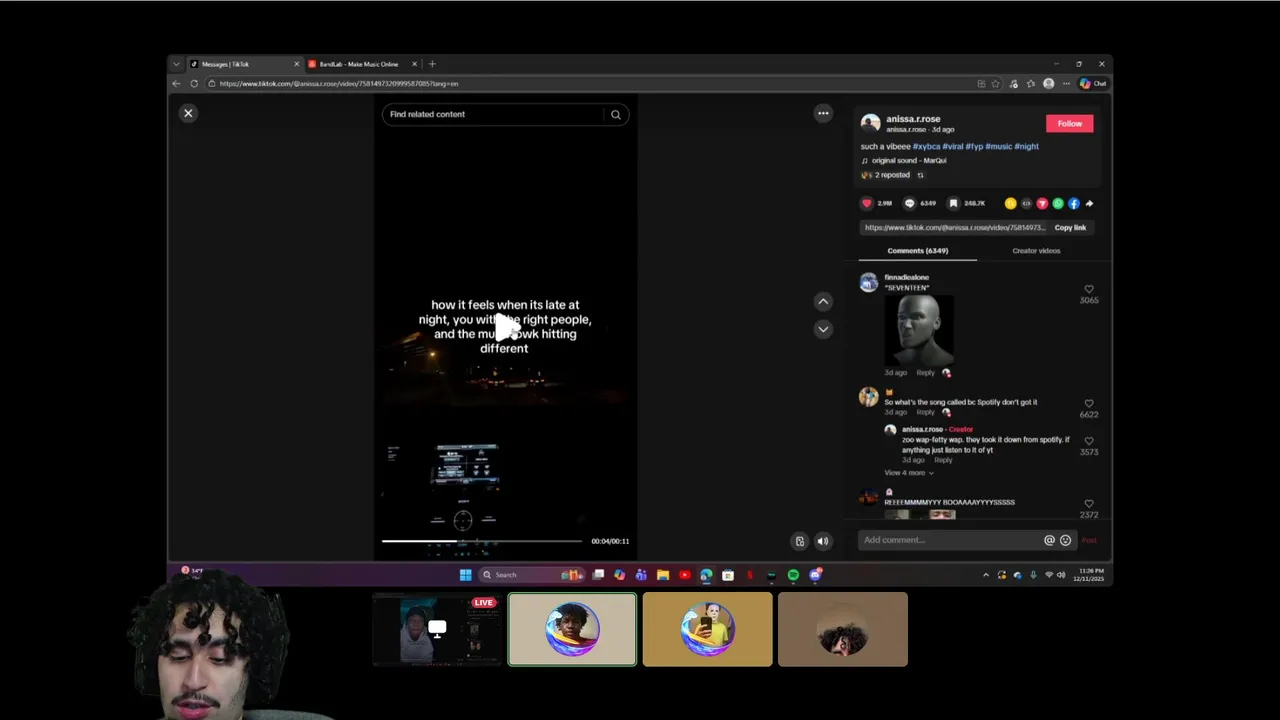1280x720 pixels.
Task: Share the video to WhatsApp
Action: pyautogui.click(x=1058, y=203)
